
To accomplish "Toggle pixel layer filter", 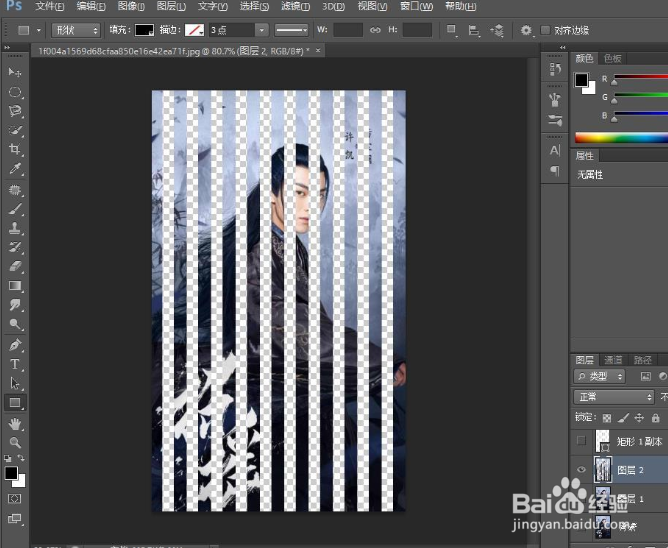I will (x=645, y=376).
